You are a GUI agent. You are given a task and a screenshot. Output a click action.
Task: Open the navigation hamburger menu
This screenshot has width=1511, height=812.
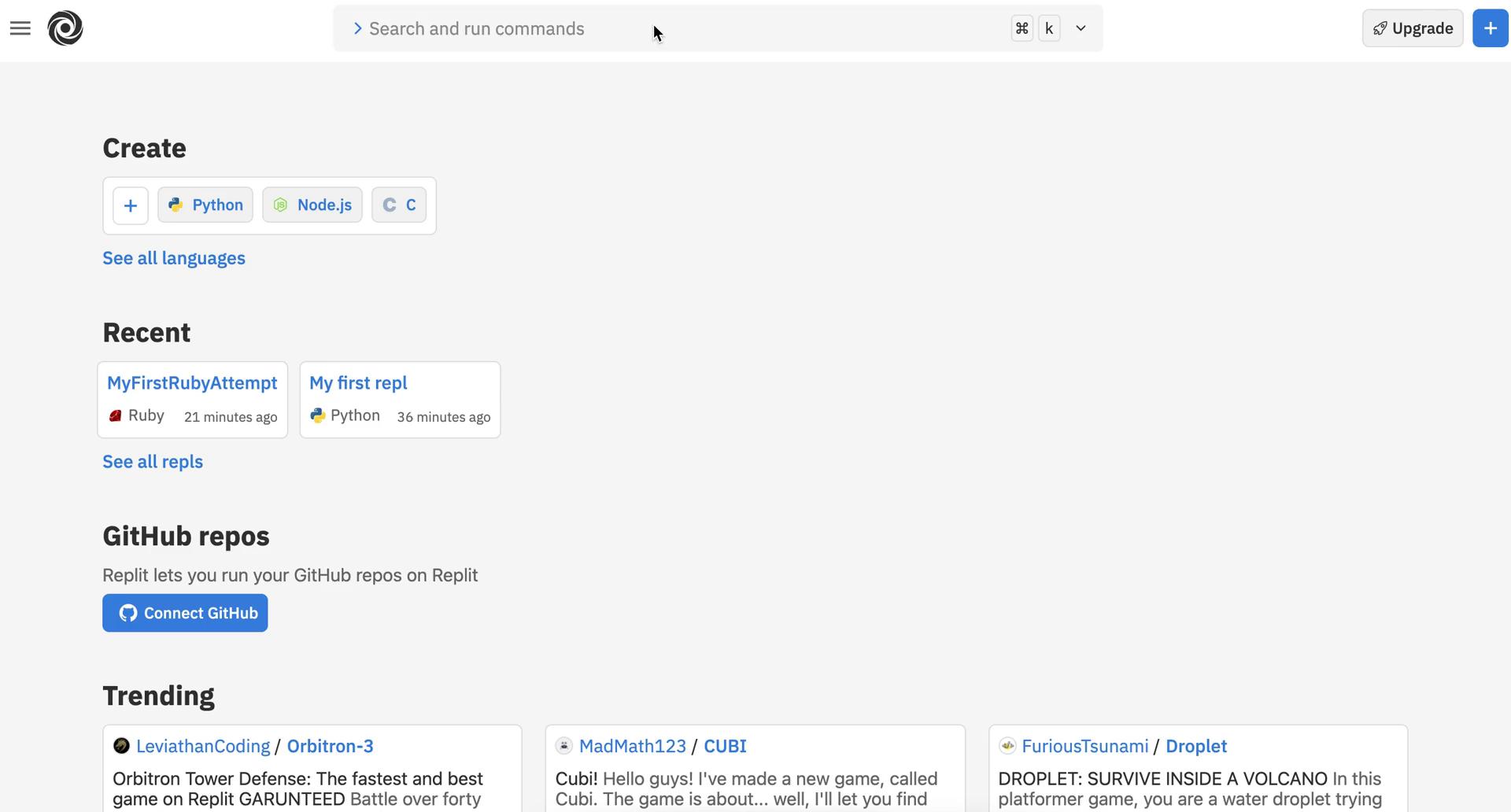click(20, 28)
